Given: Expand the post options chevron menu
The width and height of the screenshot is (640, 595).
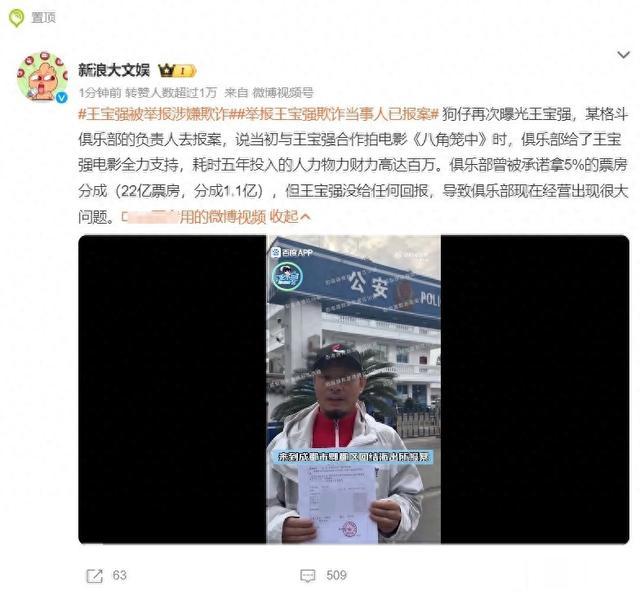Looking at the screenshot, I should coord(623,54).
